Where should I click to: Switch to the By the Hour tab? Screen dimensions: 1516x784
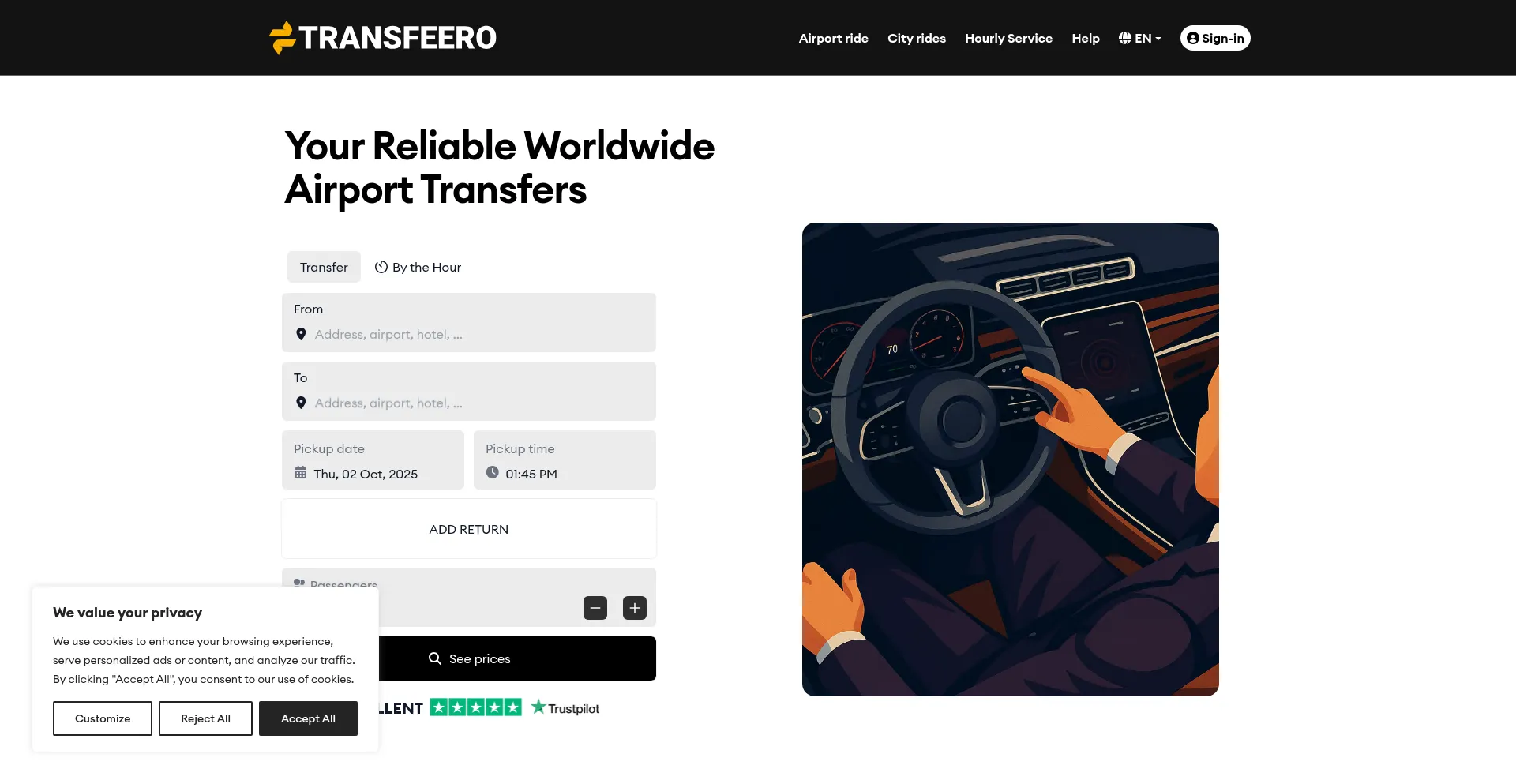(418, 267)
